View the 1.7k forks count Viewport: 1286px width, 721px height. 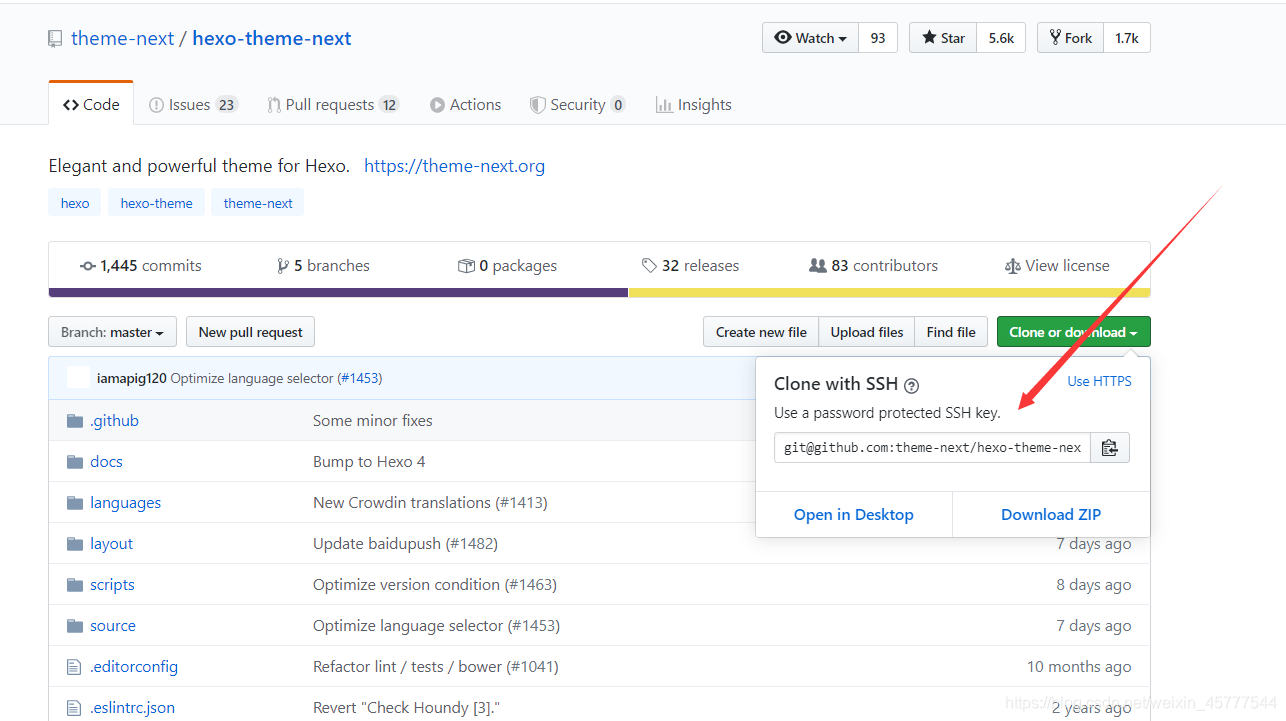coord(1127,38)
